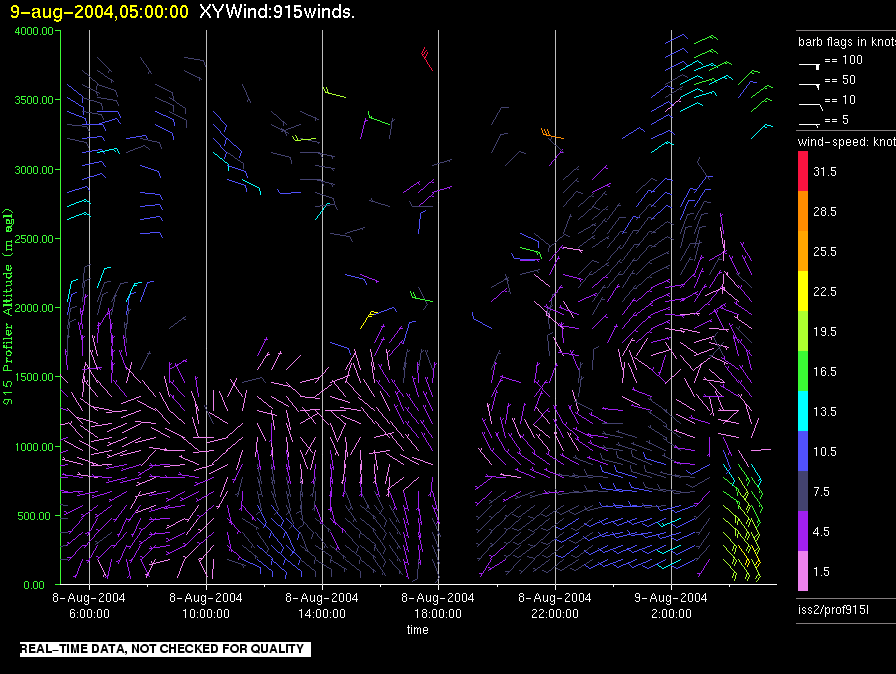Click the 8-Aug-2004 10:00:00 time label

coord(206,605)
